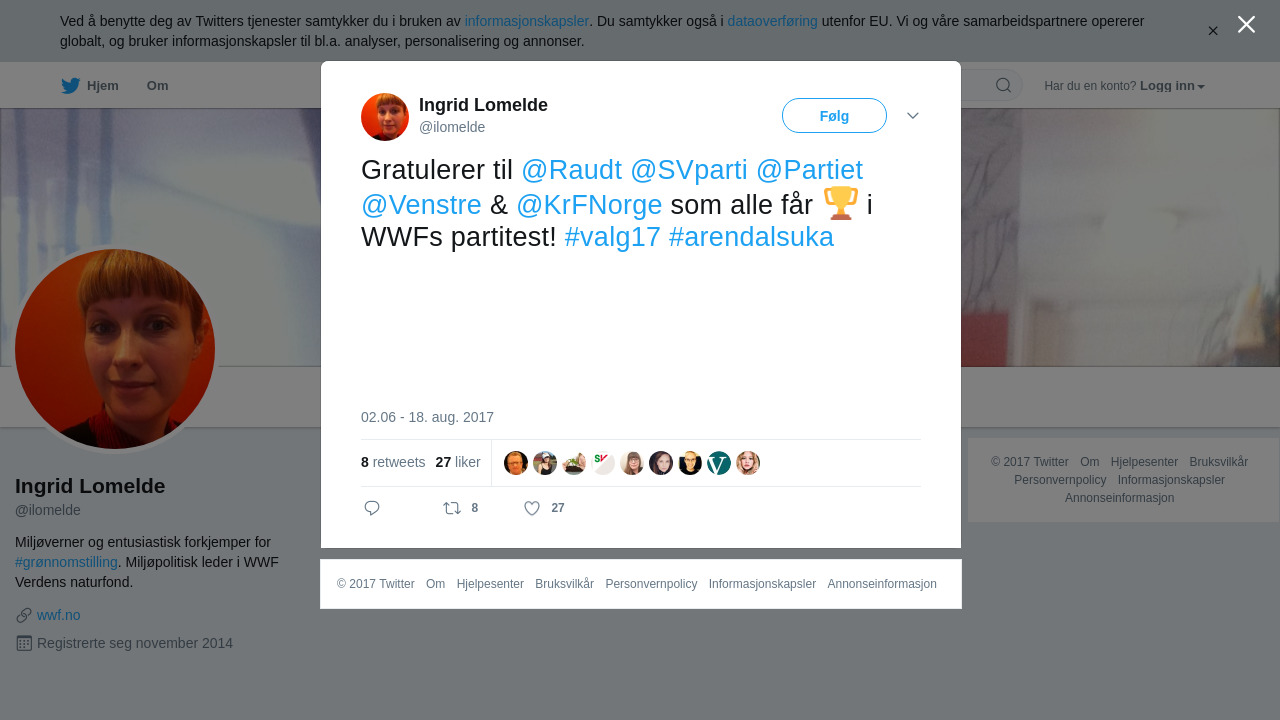Open the #arendalsuka hashtag link
Screen dimensions: 1280x720
751,237
